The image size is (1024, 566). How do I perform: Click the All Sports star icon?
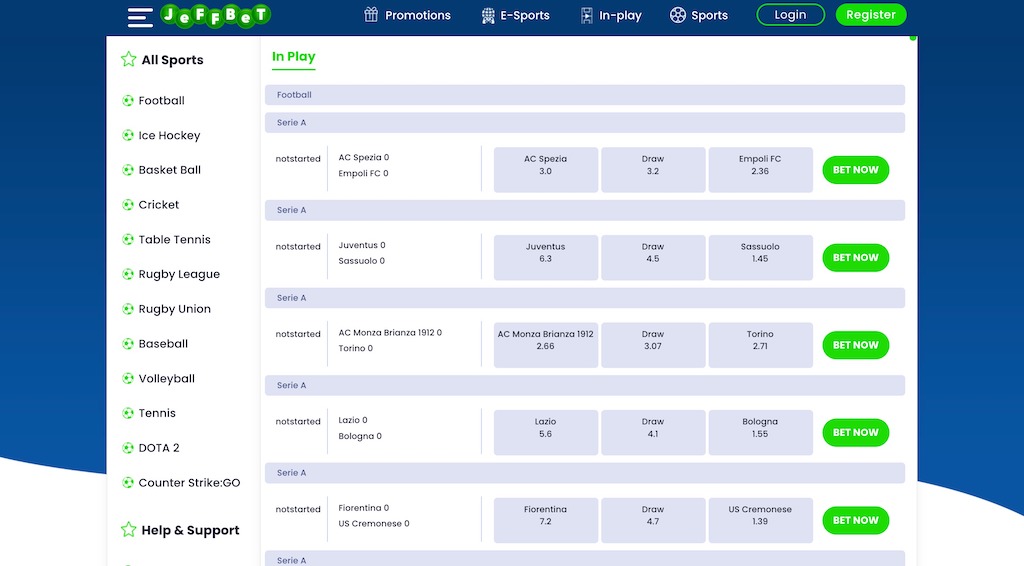click(x=129, y=59)
